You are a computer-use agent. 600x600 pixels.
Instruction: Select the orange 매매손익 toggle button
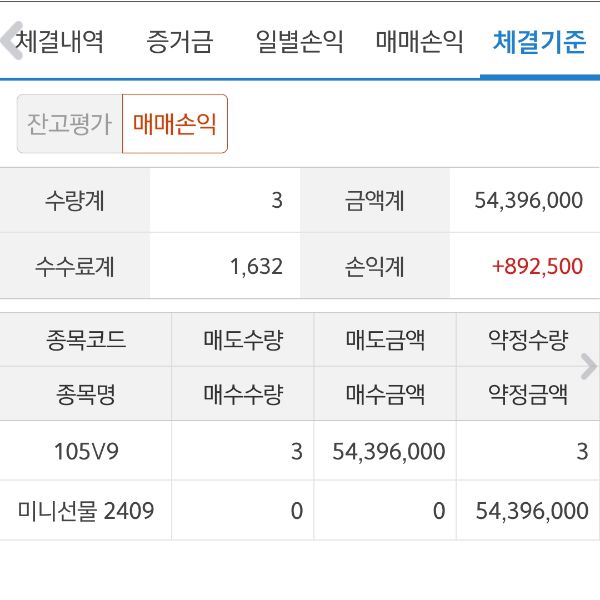pos(174,124)
